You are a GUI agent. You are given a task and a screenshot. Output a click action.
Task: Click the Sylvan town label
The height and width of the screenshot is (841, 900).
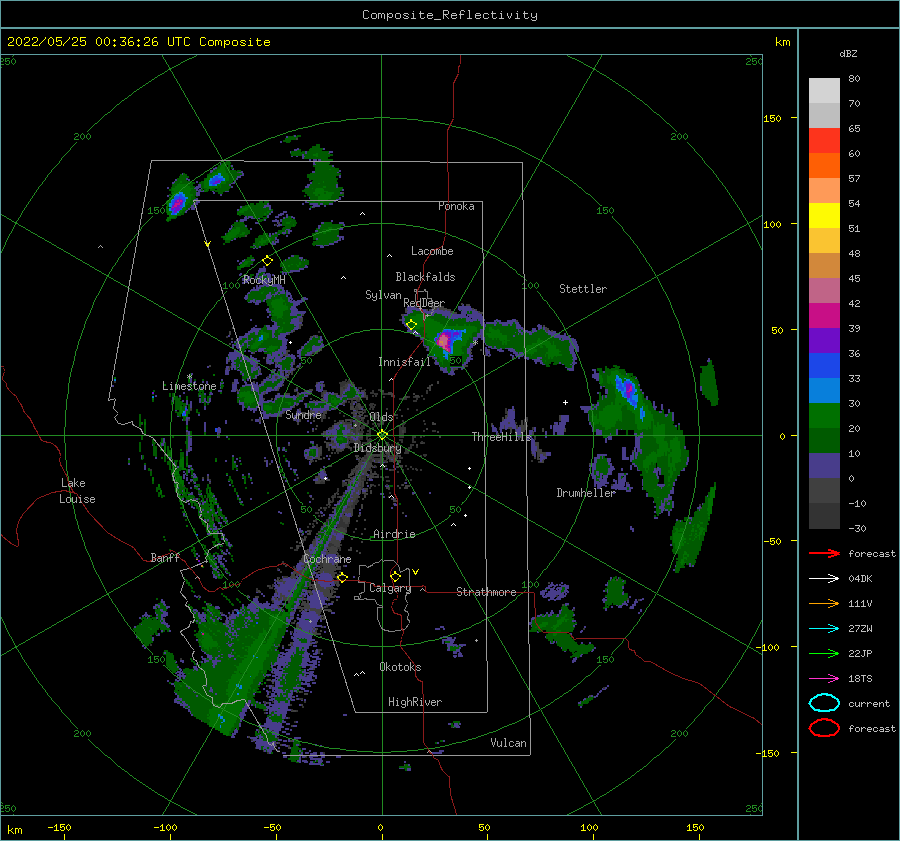(383, 295)
